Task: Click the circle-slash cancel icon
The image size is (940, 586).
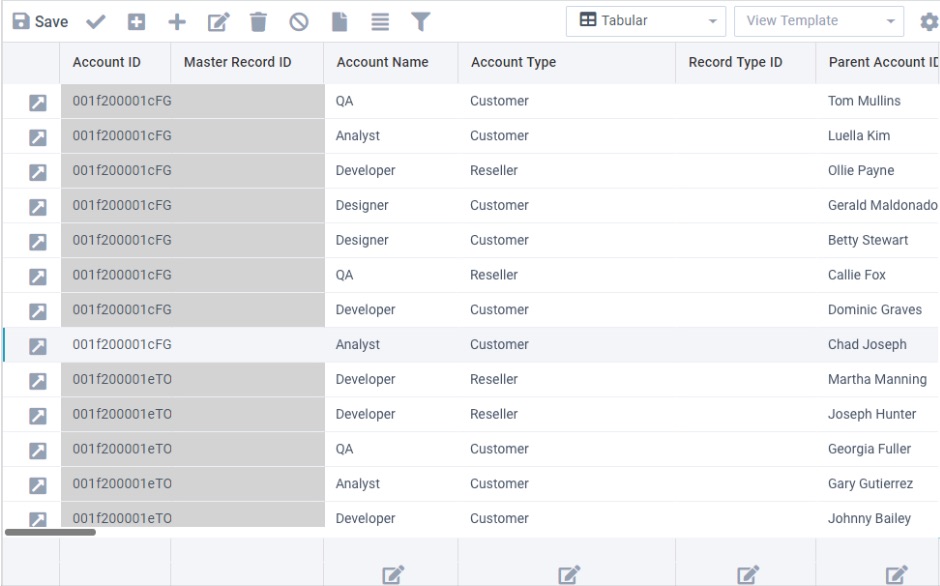Action: 299,21
